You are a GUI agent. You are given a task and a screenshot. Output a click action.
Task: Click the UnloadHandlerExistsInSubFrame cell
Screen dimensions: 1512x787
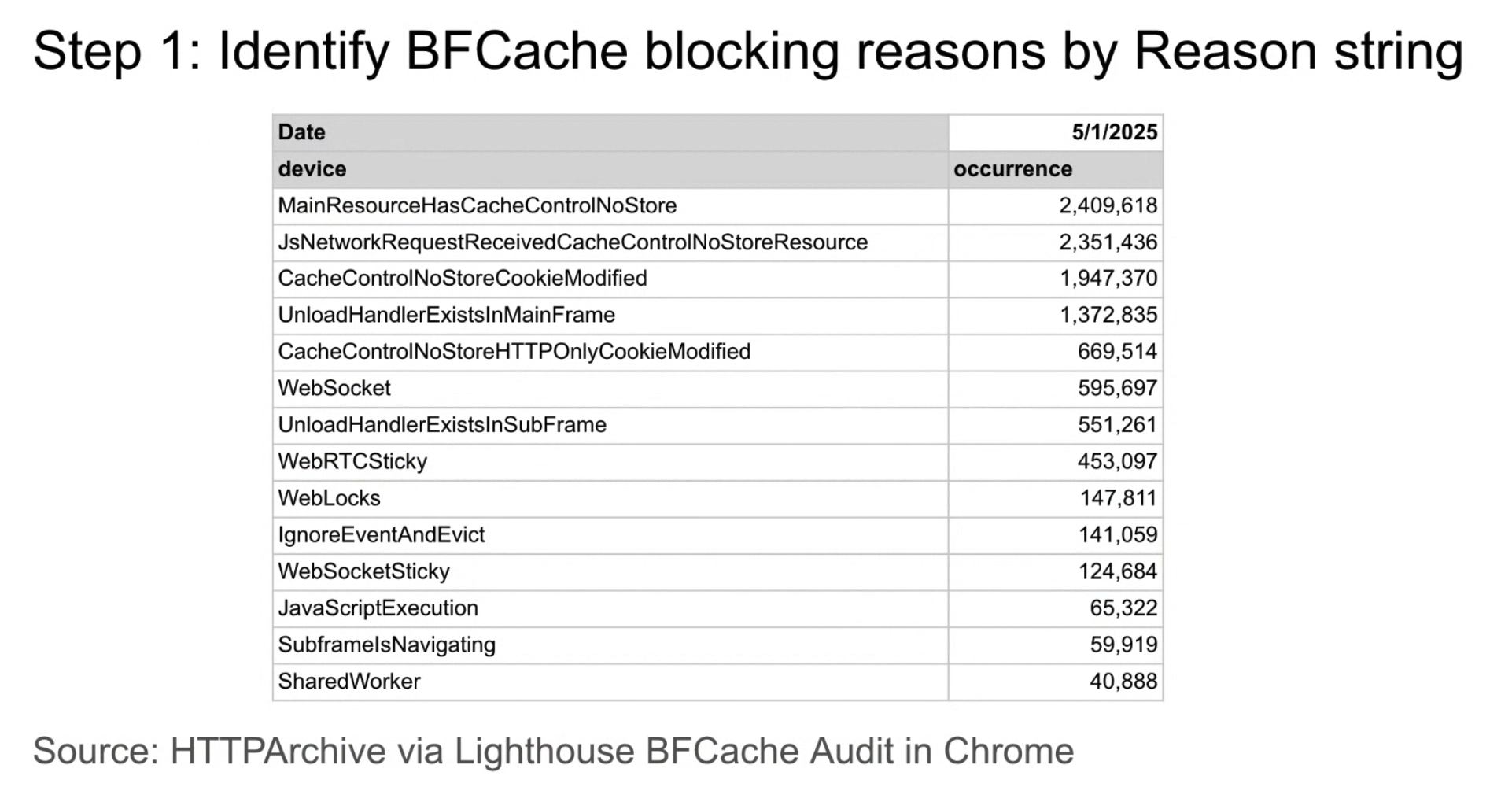(x=610, y=426)
